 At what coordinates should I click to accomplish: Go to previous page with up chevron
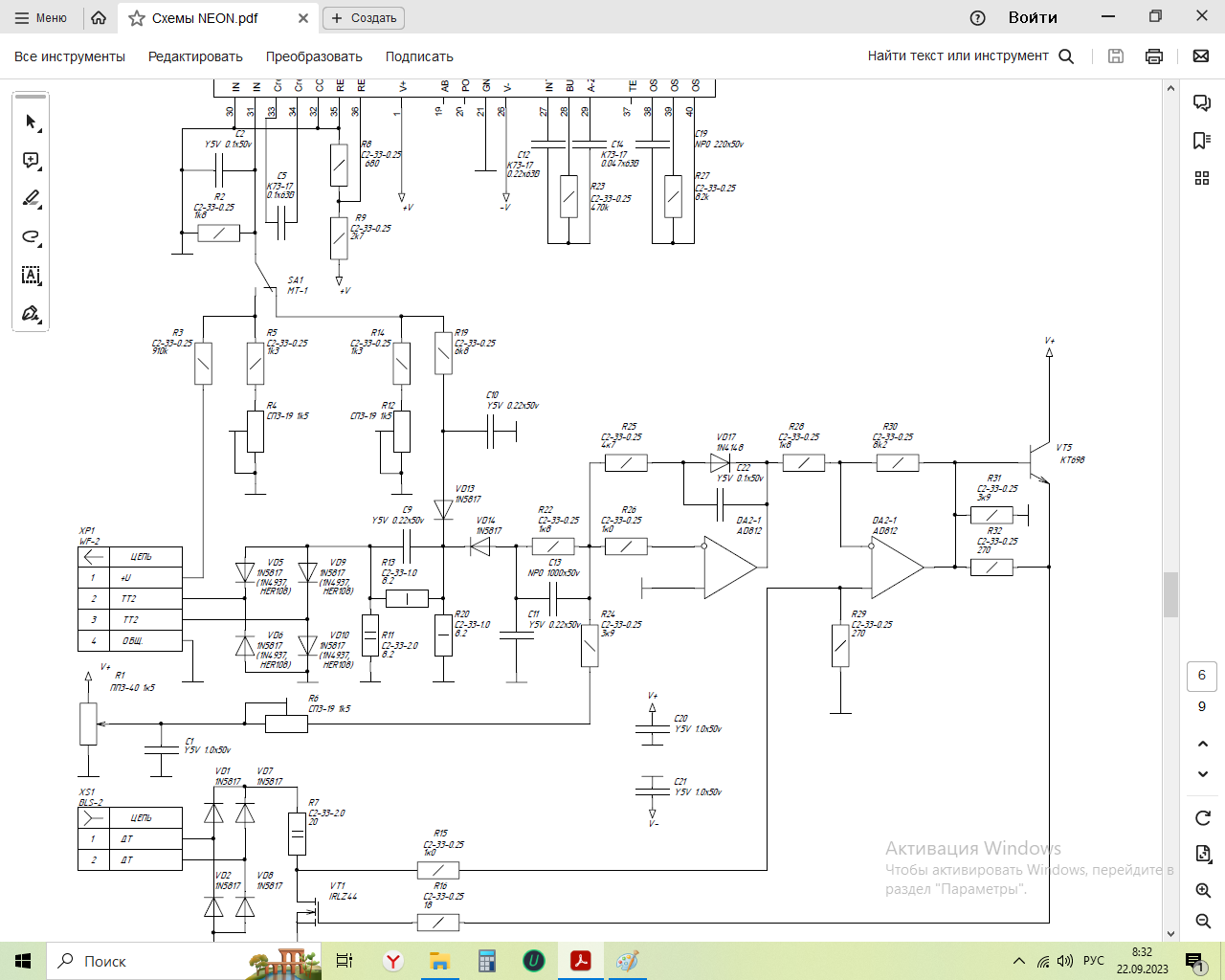click(1203, 744)
